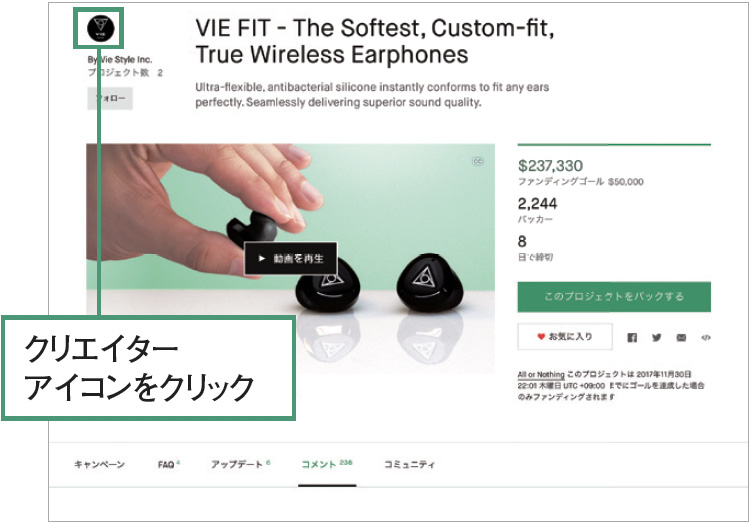Open the embed code icon
Viewport: 751px width, 523px height.
[705, 338]
